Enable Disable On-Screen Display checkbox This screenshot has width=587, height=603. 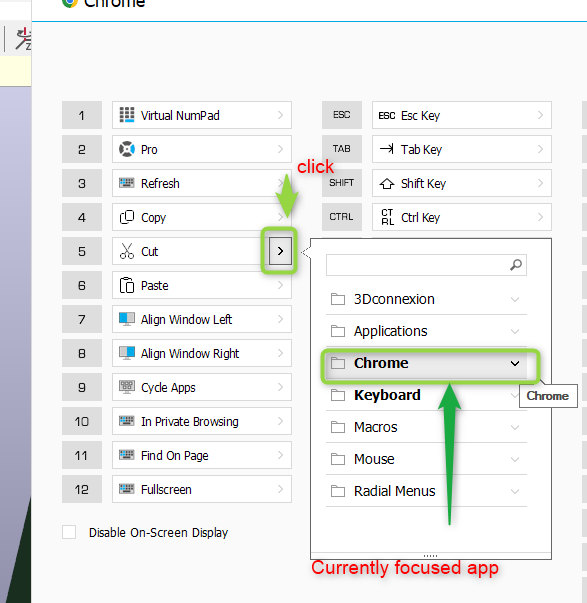tap(69, 532)
